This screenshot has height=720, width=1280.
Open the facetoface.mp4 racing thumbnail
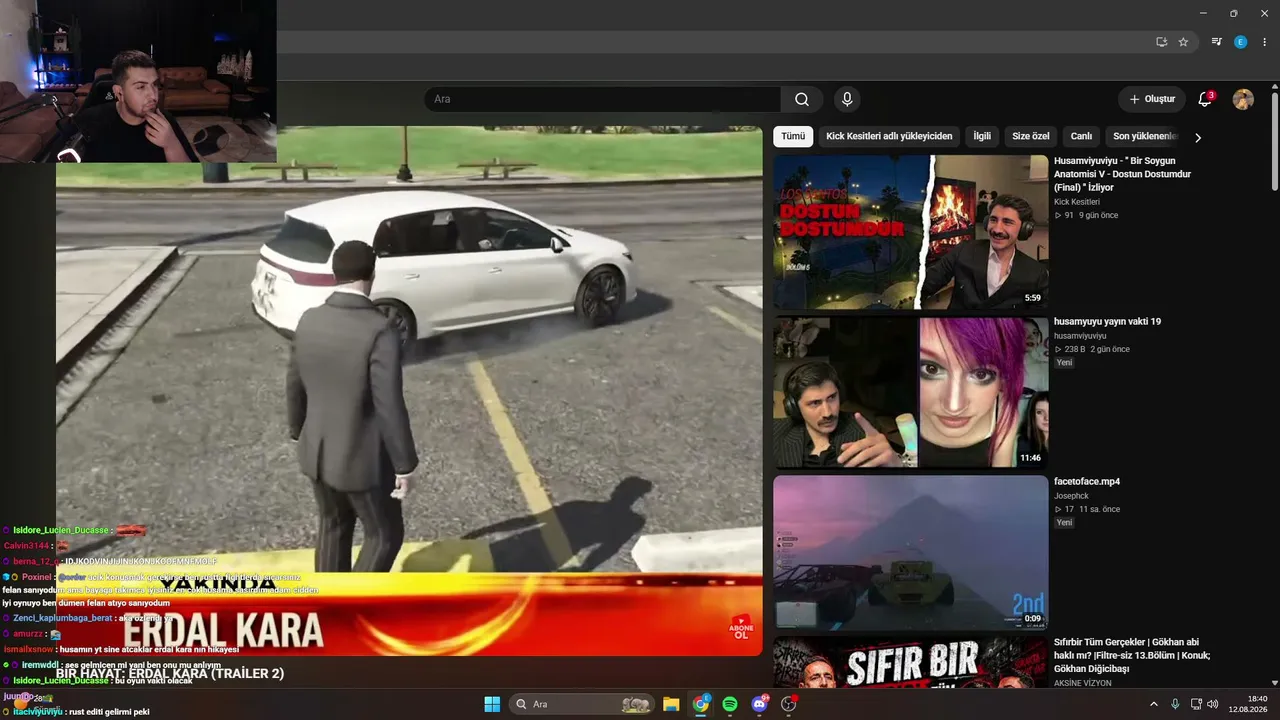(911, 552)
